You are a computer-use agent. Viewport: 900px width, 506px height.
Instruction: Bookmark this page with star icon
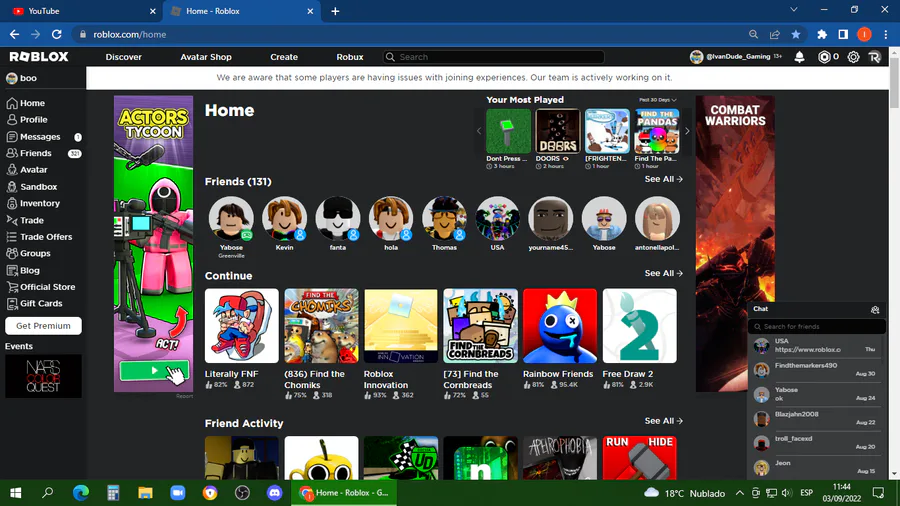796,34
